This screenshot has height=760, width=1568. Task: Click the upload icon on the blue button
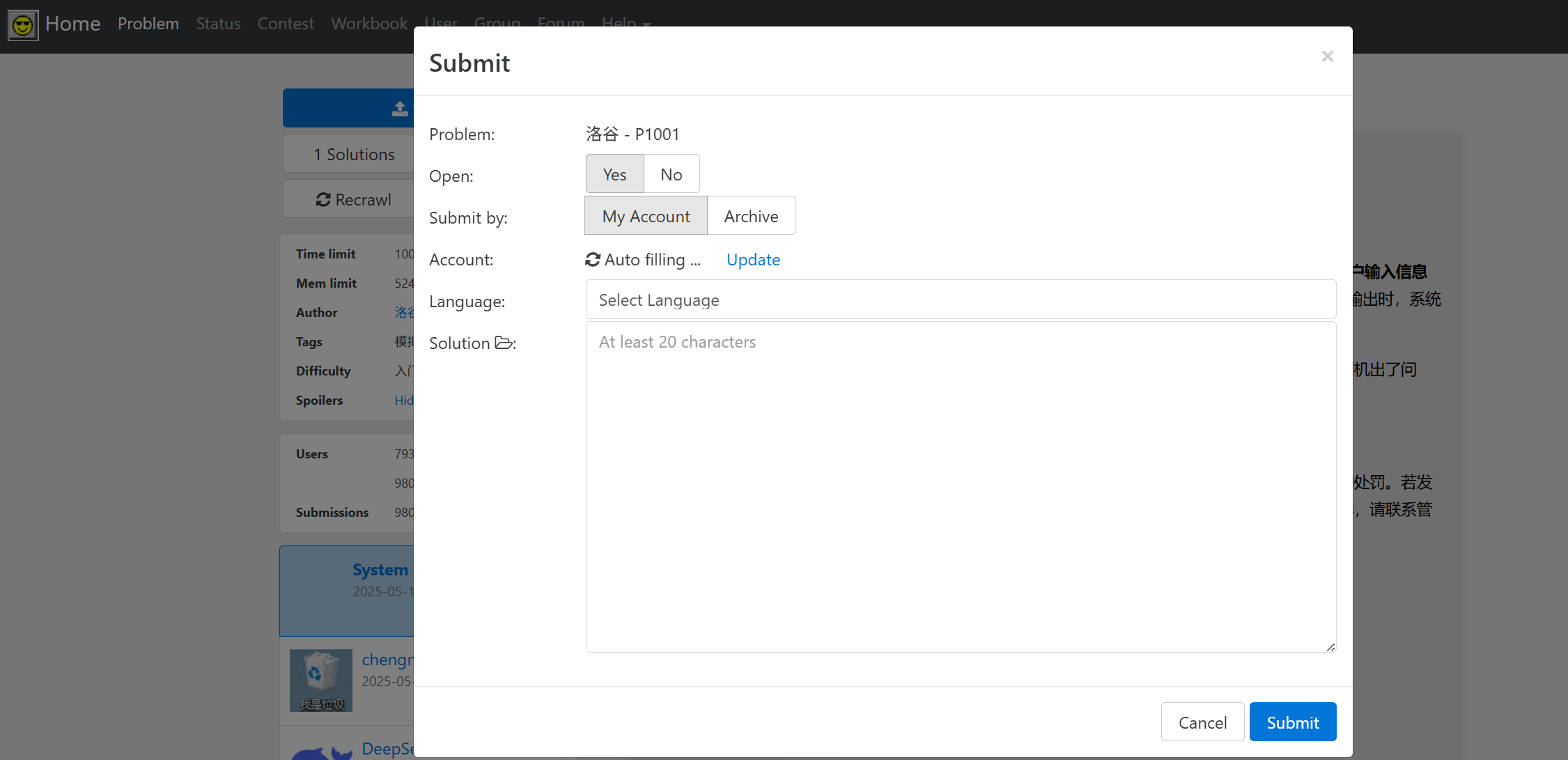pyautogui.click(x=400, y=109)
